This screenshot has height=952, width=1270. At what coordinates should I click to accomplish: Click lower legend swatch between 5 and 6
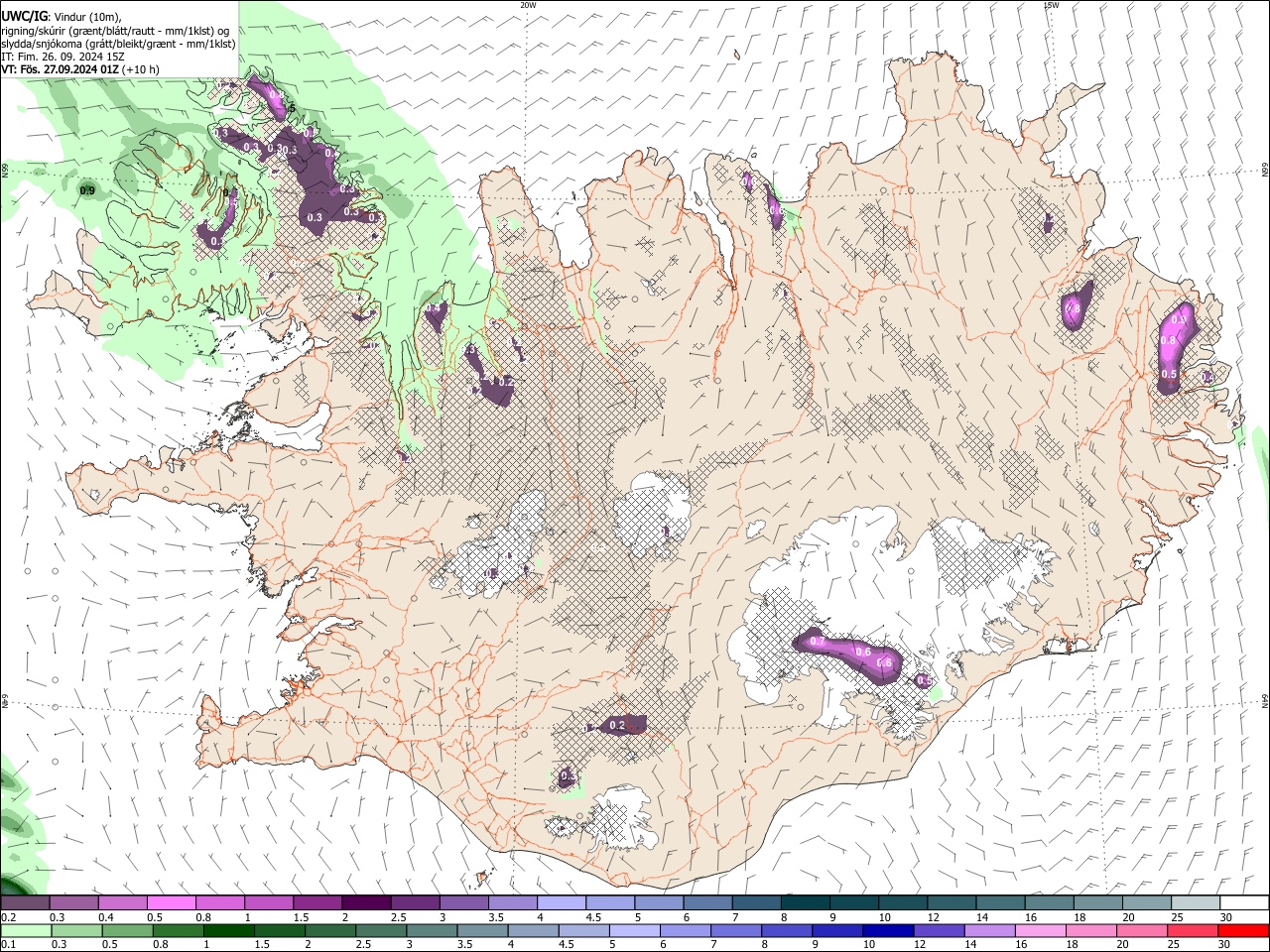tap(633, 930)
